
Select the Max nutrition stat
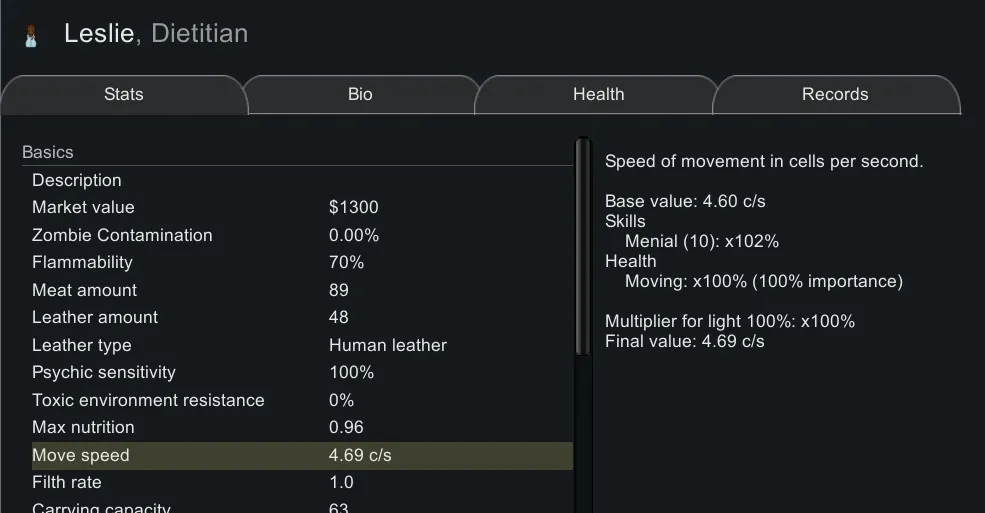(x=300, y=428)
